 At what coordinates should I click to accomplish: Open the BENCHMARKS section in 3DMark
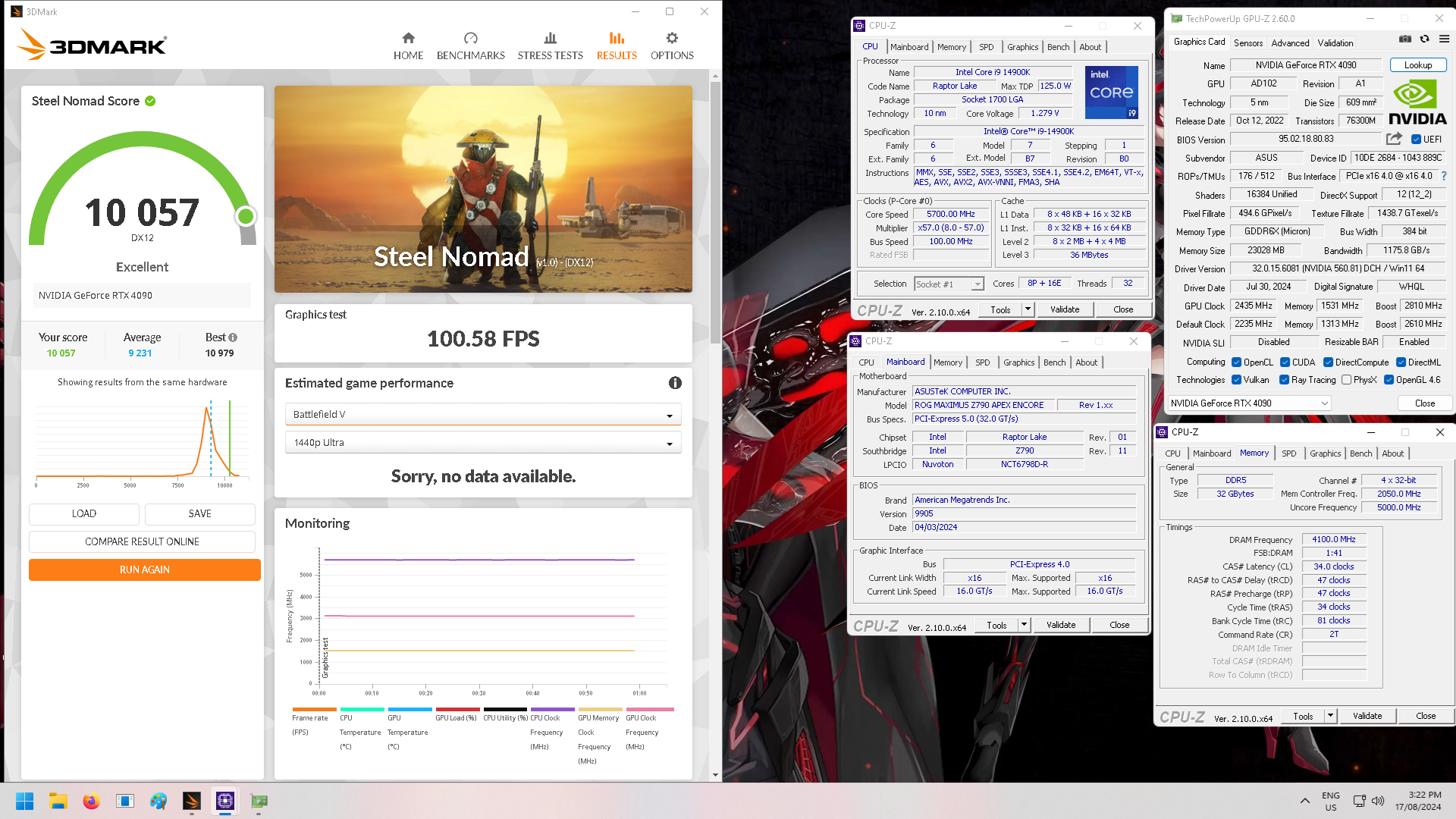point(470,46)
